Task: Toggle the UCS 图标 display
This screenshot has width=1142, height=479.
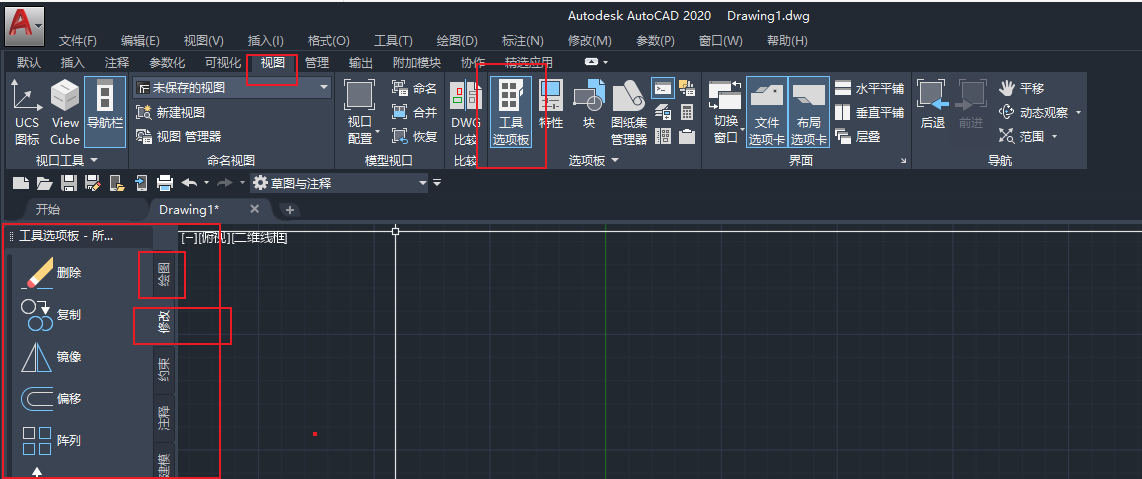Action: pyautogui.click(x=27, y=113)
